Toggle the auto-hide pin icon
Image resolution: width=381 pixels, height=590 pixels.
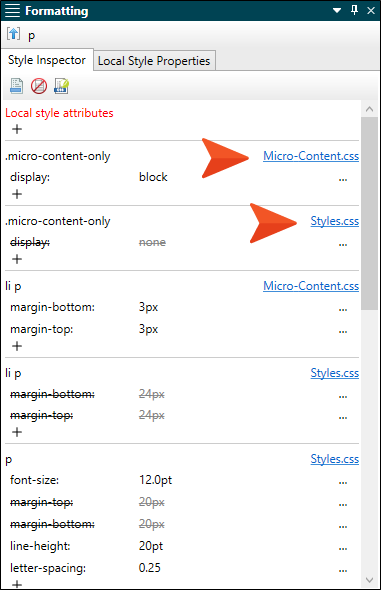[x=354, y=10]
